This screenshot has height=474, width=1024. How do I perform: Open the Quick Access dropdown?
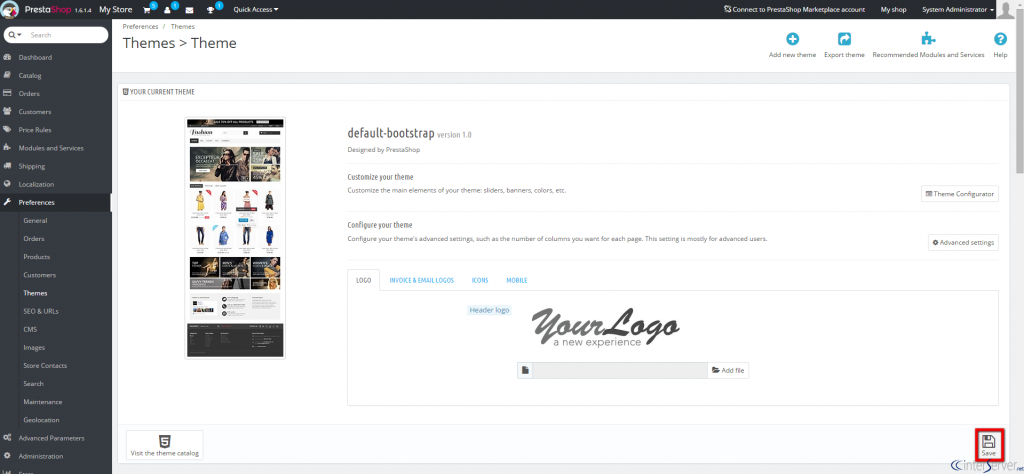pos(255,10)
